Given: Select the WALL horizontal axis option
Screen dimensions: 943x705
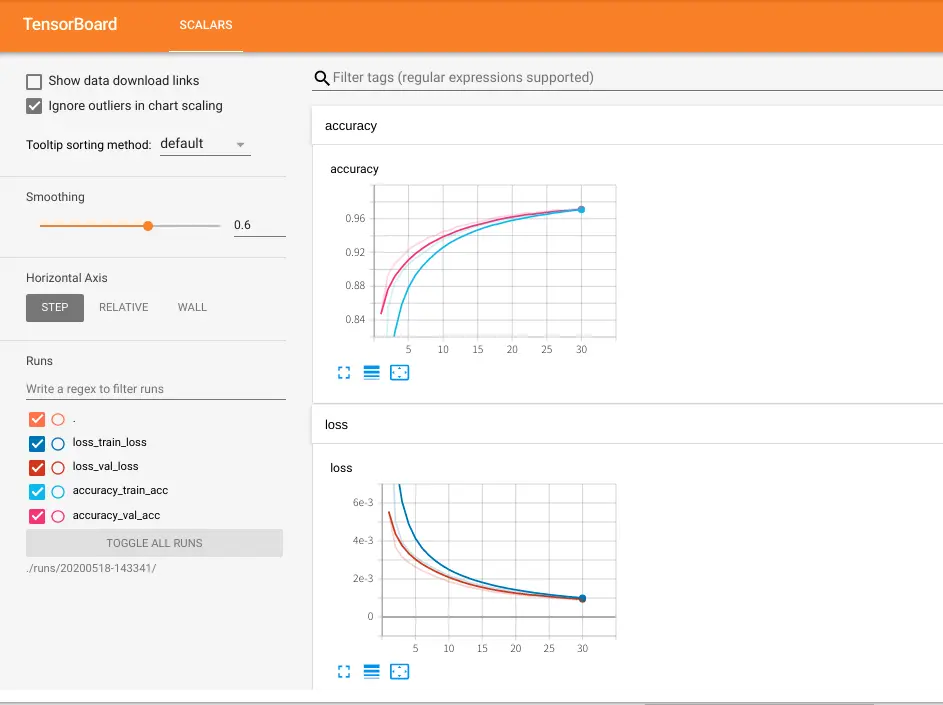Looking at the screenshot, I should click(192, 307).
